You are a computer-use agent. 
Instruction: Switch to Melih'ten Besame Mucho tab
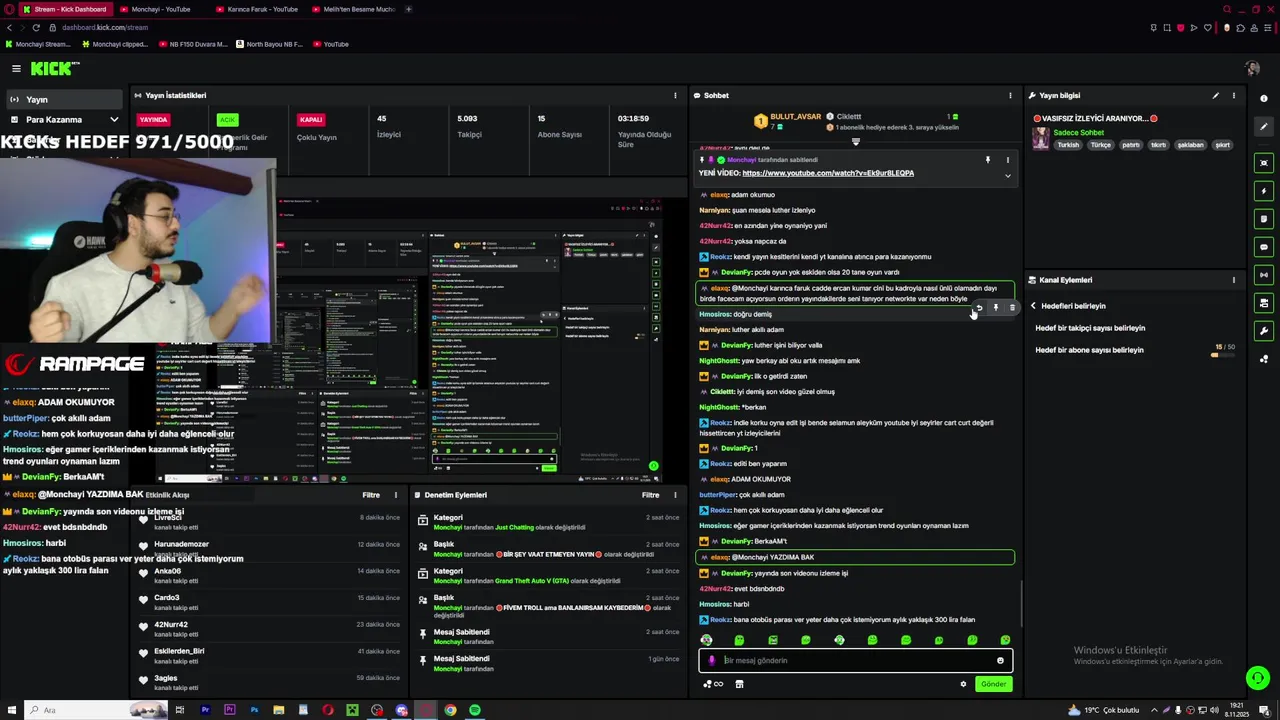tap(353, 9)
